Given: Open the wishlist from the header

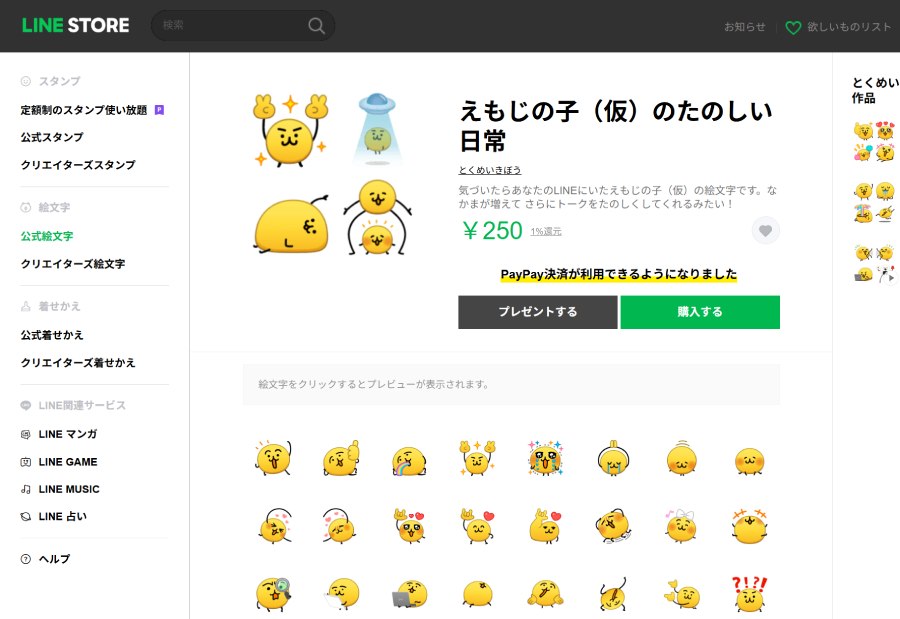Looking at the screenshot, I should click(x=838, y=27).
